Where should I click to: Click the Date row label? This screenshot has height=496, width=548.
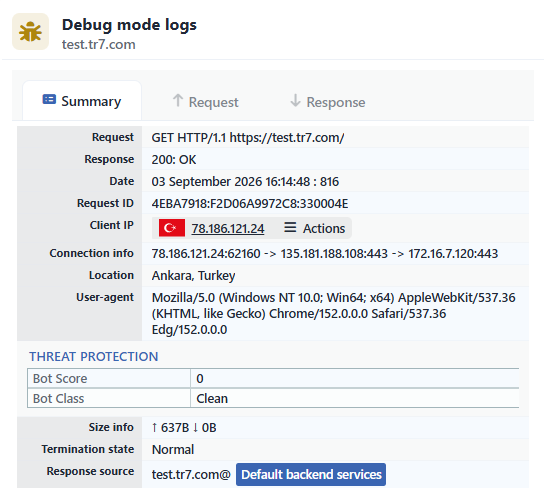tap(122, 181)
